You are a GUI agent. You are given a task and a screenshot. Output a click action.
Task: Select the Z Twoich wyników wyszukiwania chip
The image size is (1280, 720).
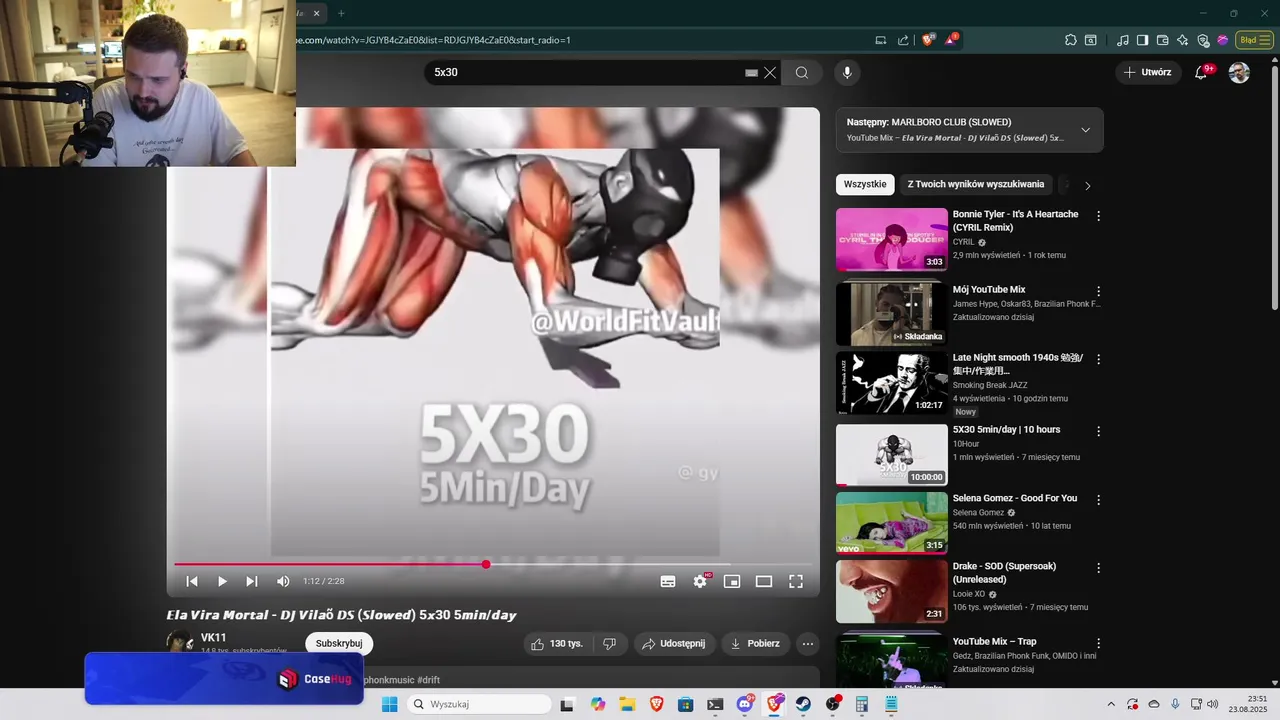point(976,184)
